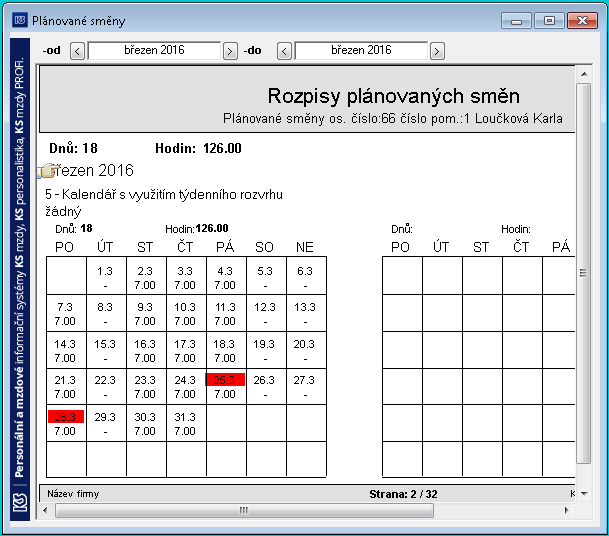Click the bold Hodin: 126.00 summary

click(198, 148)
